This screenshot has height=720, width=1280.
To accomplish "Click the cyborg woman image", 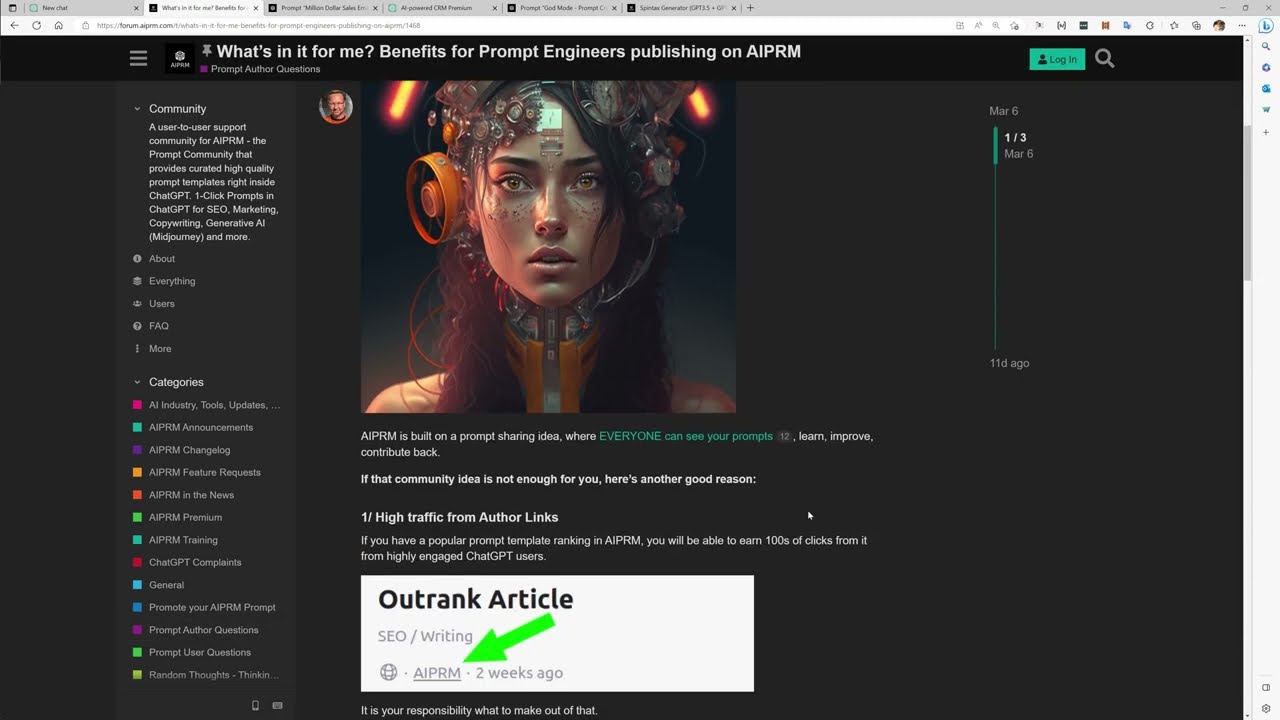I will pyautogui.click(x=548, y=246).
